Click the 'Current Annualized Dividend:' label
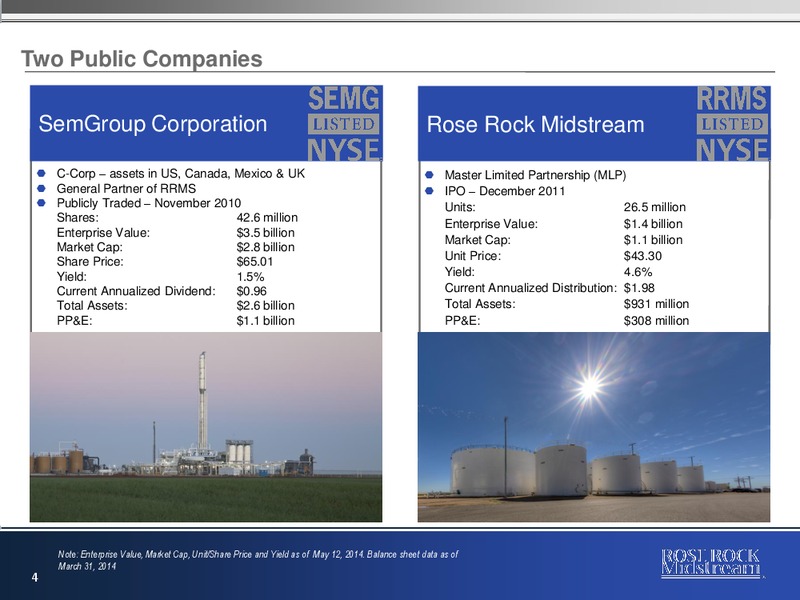This screenshot has width=800, height=600. pos(136,291)
